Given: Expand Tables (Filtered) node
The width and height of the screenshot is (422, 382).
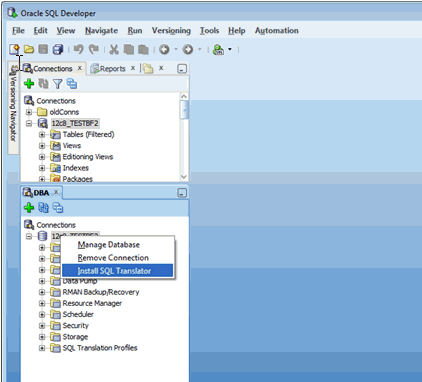Looking at the screenshot, I should click(42, 135).
